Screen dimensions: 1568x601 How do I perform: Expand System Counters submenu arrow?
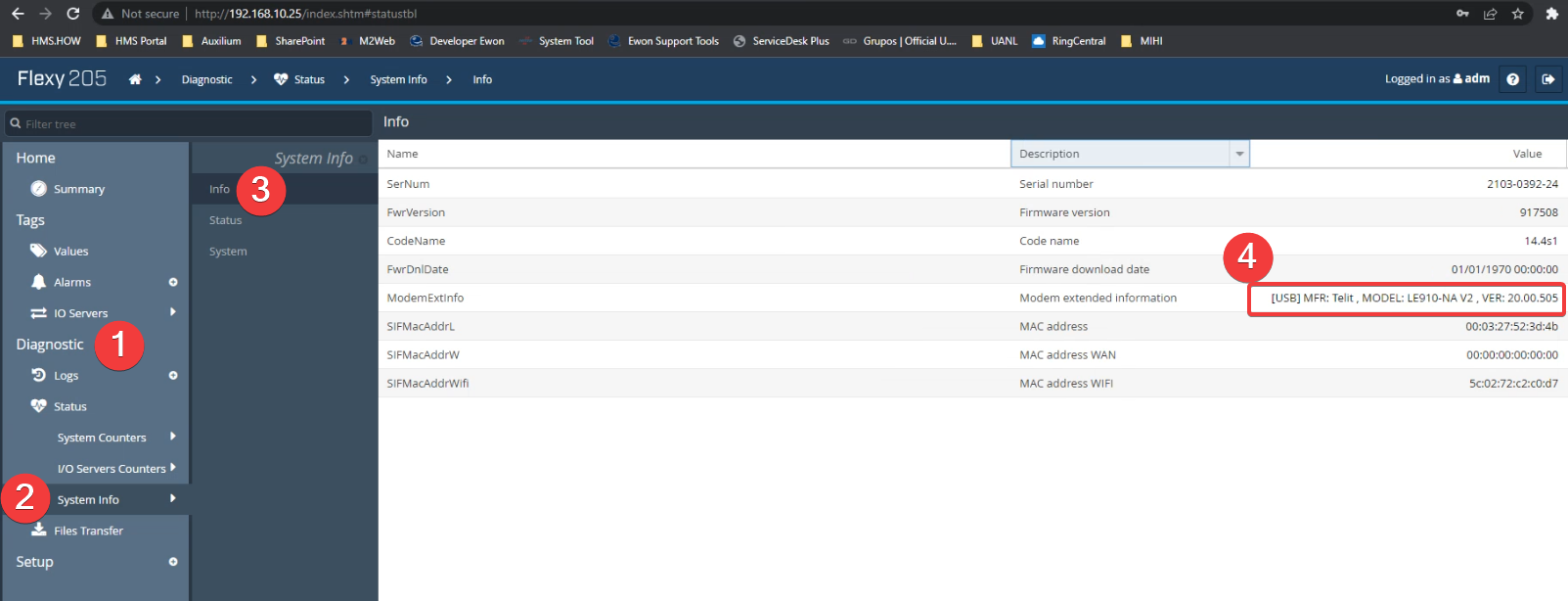173,437
